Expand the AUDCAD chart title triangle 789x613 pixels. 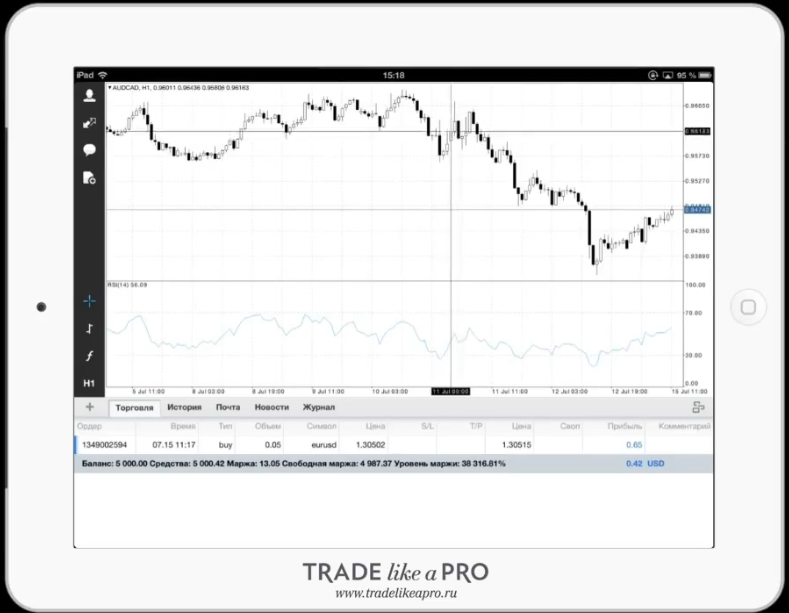(x=110, y=88)
